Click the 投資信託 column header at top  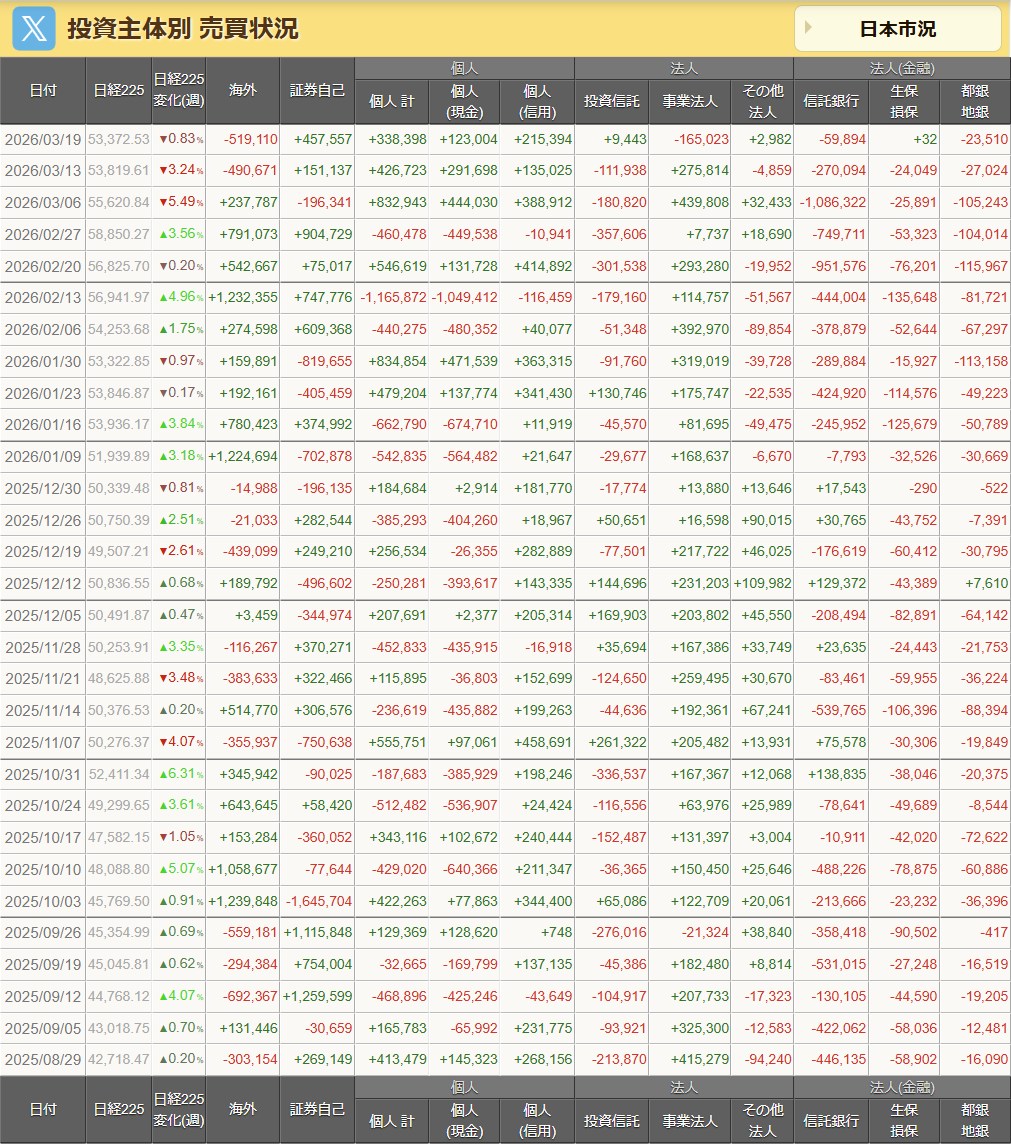click(x=611, y=101)
